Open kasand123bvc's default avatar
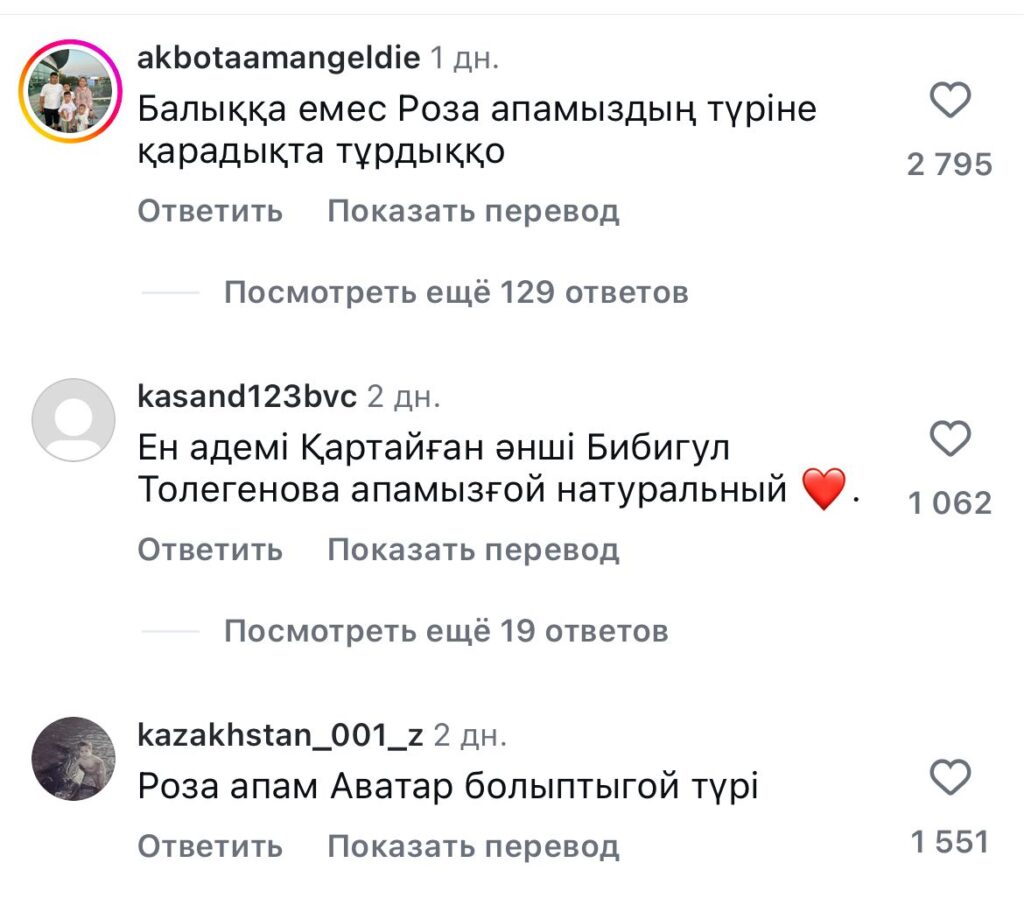The image size is (1024, 898). [74, 420]
